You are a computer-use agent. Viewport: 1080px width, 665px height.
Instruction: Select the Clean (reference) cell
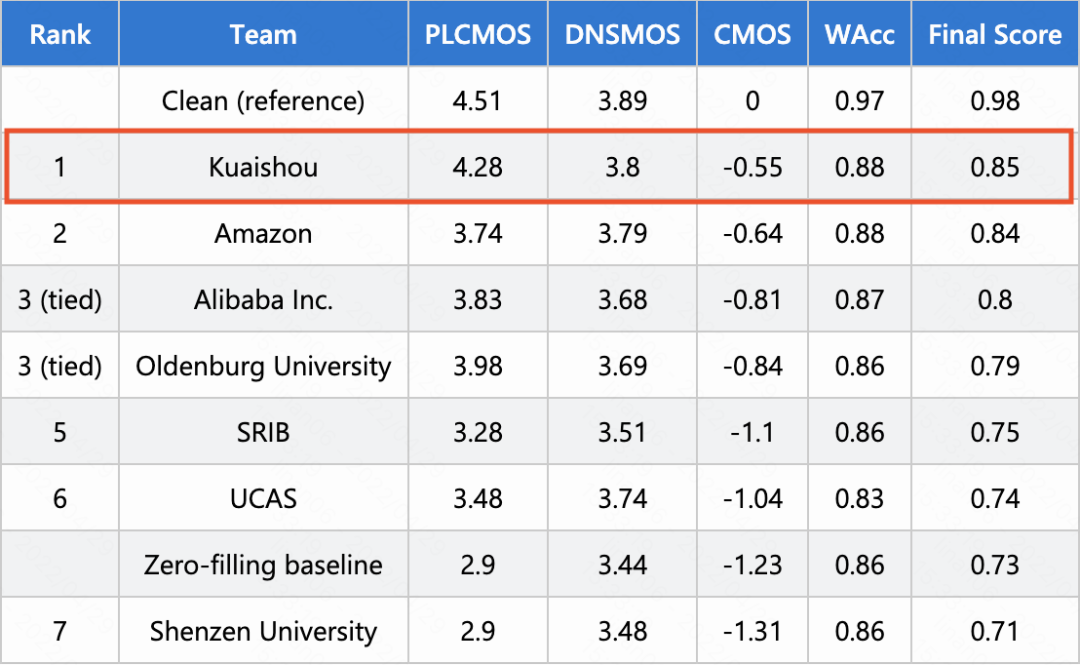(263, 101)
